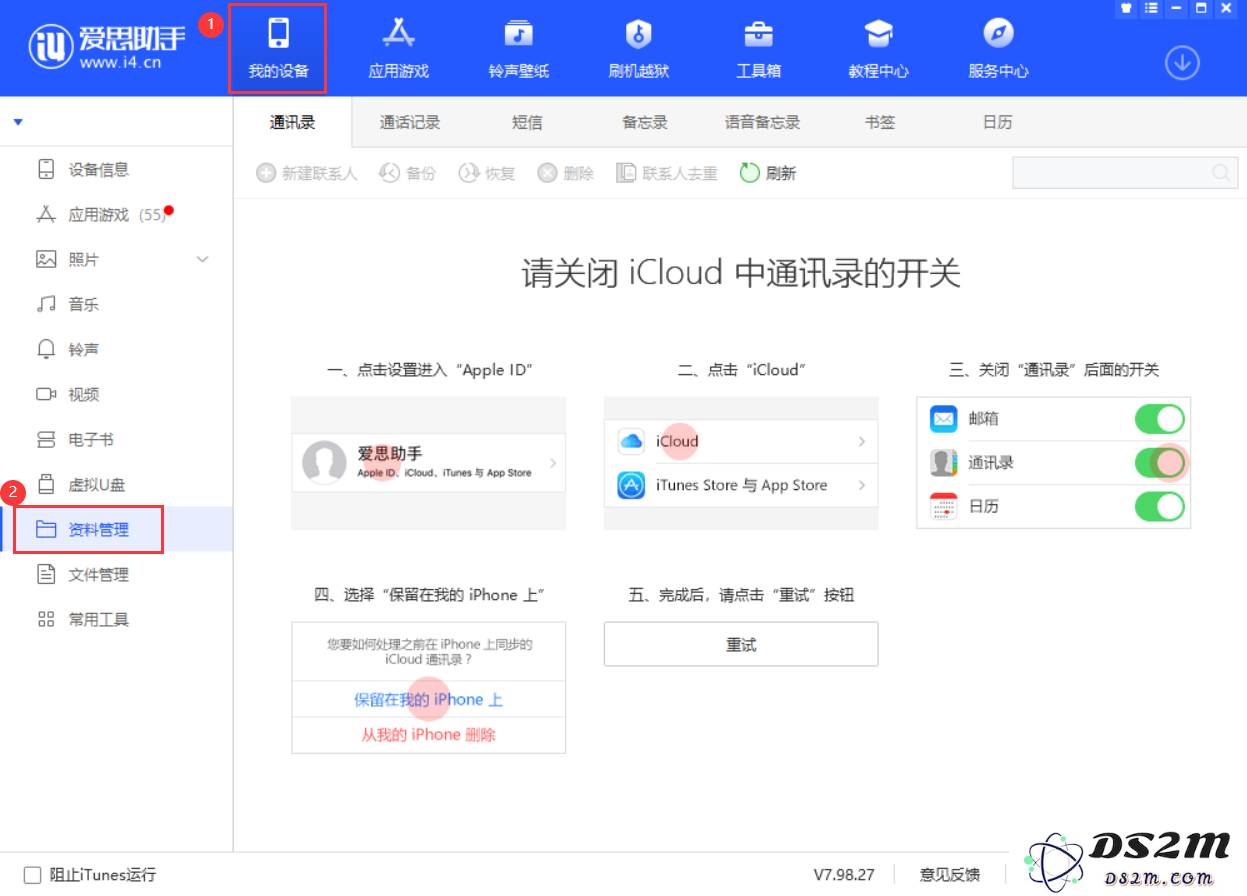Click the shirt skin icon in title bar
Viewport: 1247px width, 896px height.
tap(1126, 8)
